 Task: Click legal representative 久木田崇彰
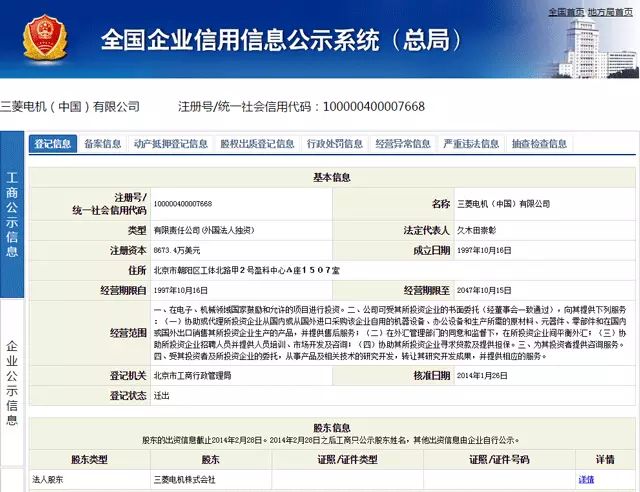click(x=476, y=230)
